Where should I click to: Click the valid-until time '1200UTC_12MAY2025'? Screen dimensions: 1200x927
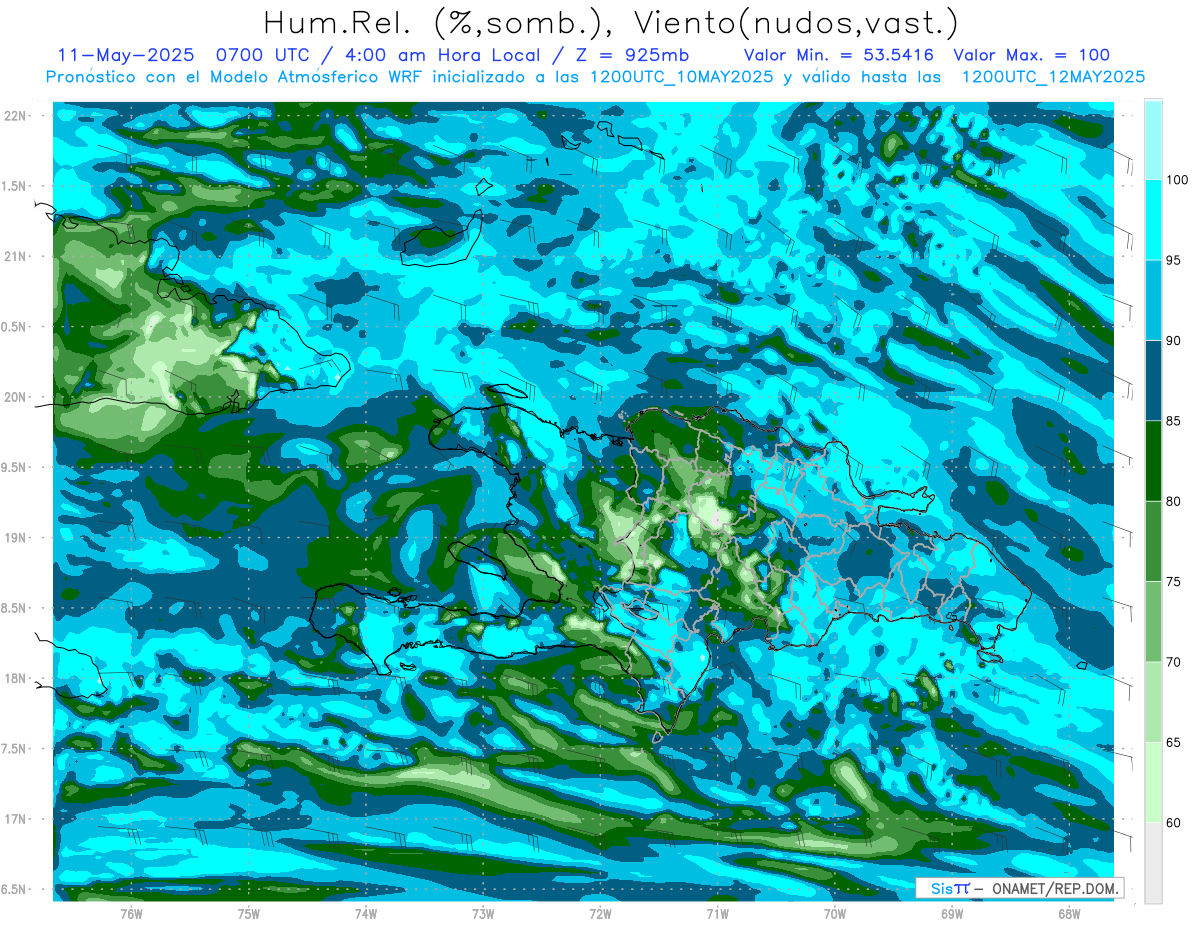pyautogui.click(x=1052, y=77)
